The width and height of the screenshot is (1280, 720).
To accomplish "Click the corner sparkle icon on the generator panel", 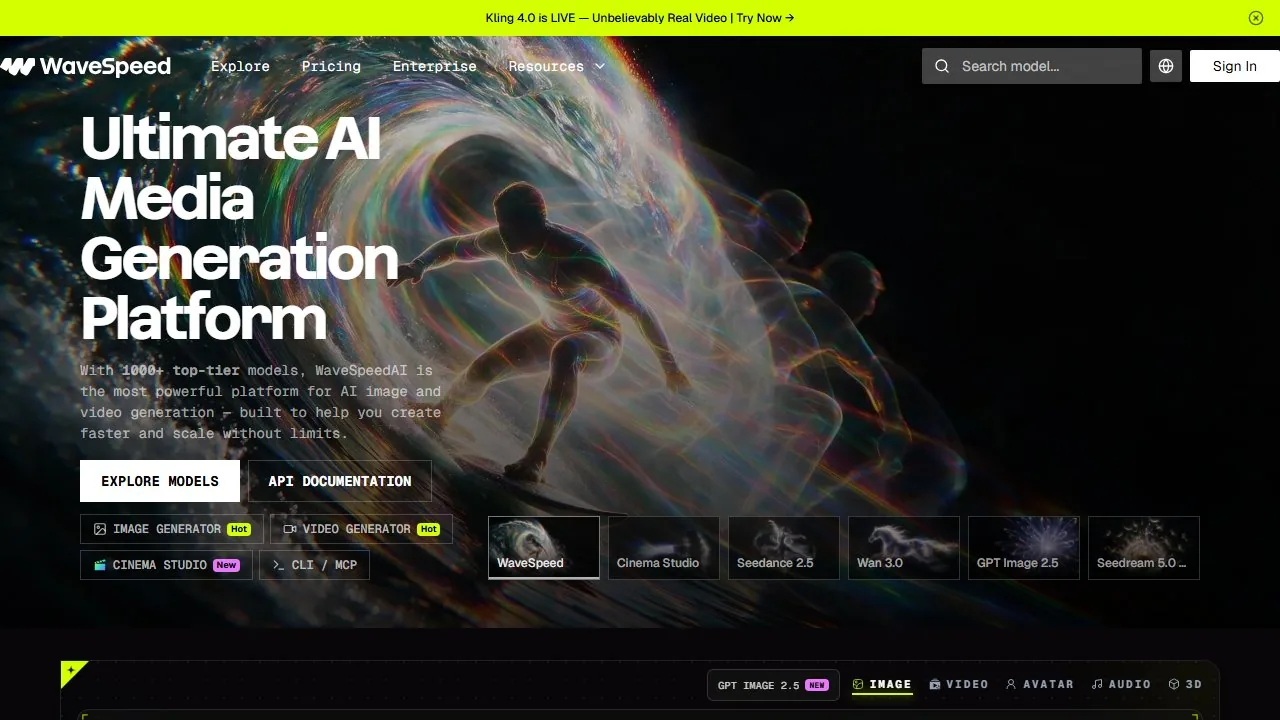I will click(72, 671).
